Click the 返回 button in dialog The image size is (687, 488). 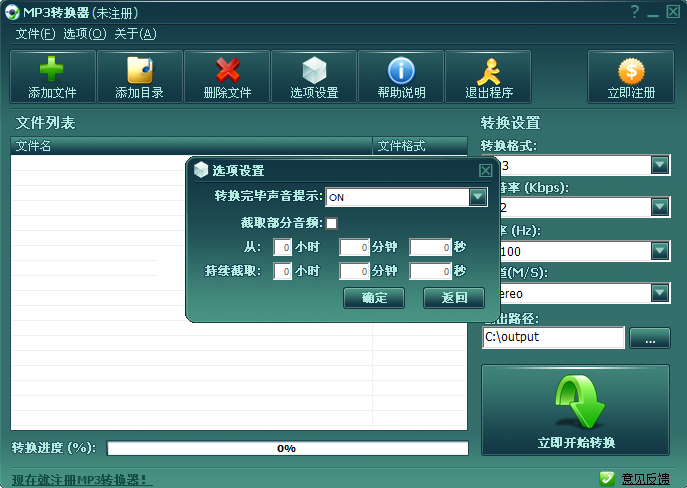(454, 298)
